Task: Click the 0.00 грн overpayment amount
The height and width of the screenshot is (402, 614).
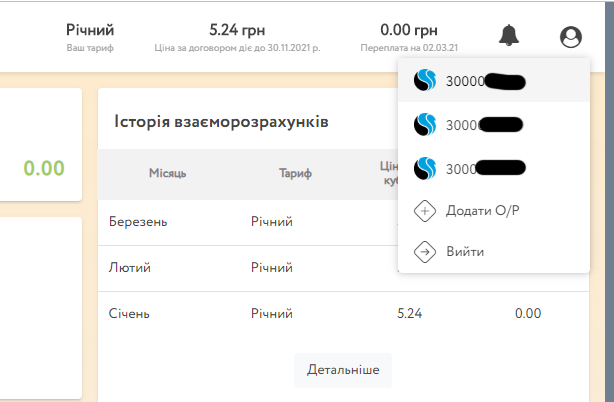Action: click(x=409, y=30)
